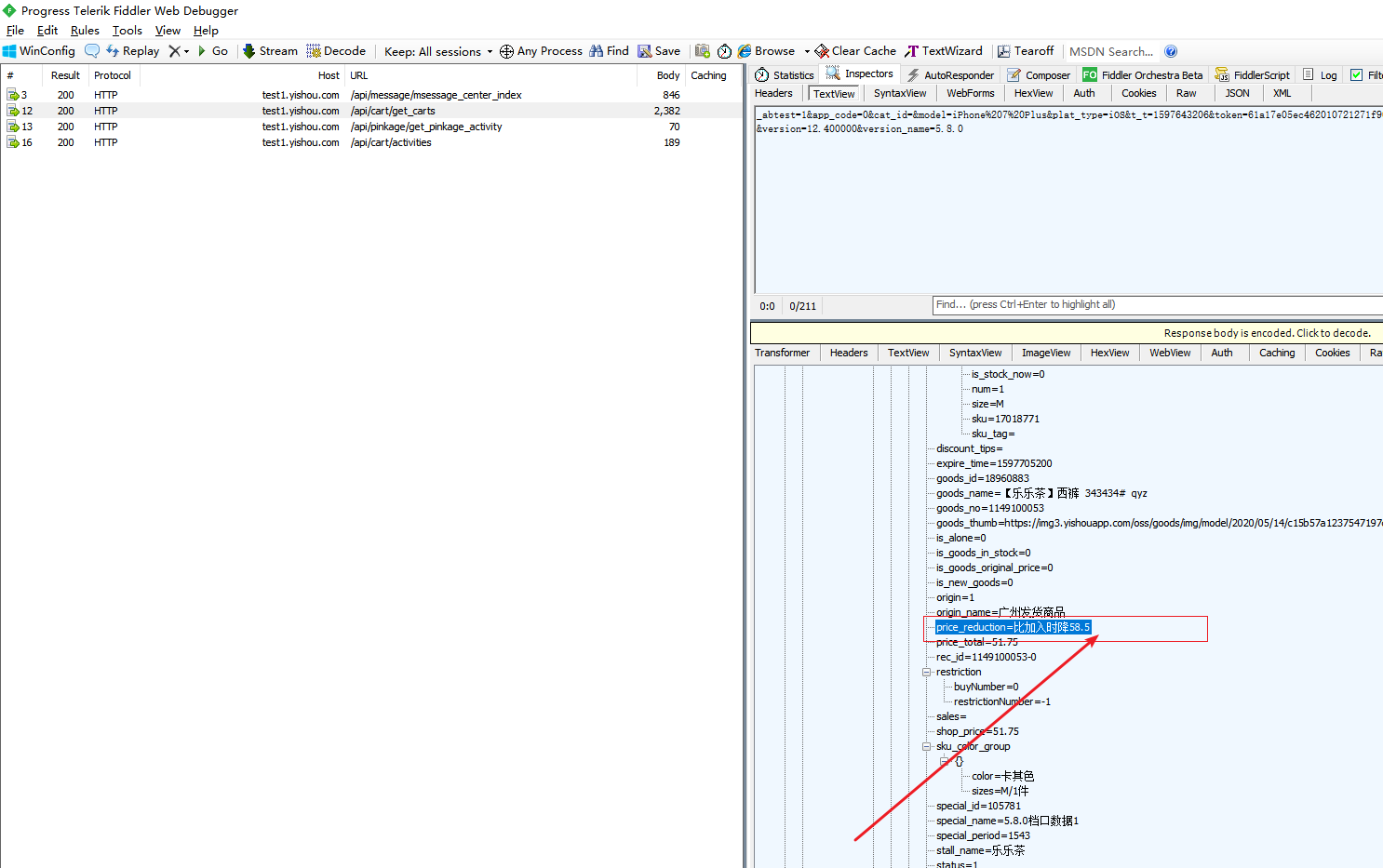Toggle the Decode toolbar button
This screenshot has height=868, width=1383.
click(336, 51)
